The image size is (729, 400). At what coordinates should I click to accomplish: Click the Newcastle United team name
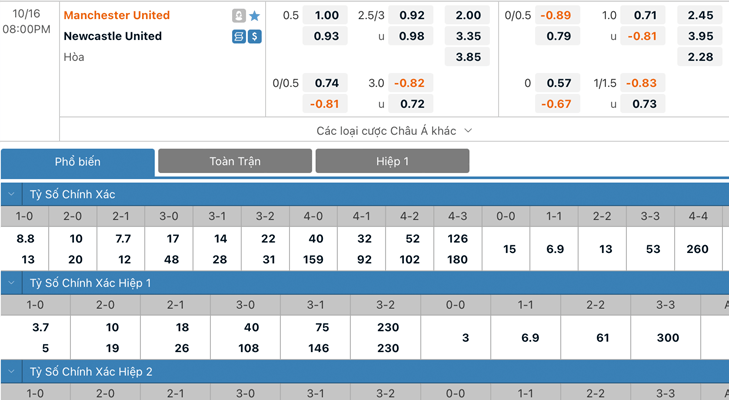click(113, 36)
